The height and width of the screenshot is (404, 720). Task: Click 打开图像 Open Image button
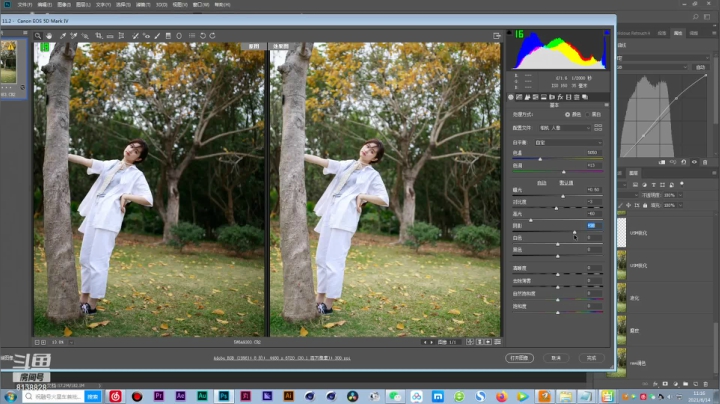click(519, 358)
